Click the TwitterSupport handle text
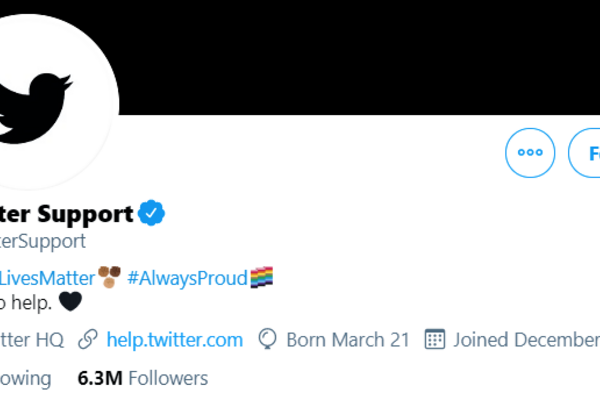This screenshot has height=400, width=600. click(x=43, y=241)
